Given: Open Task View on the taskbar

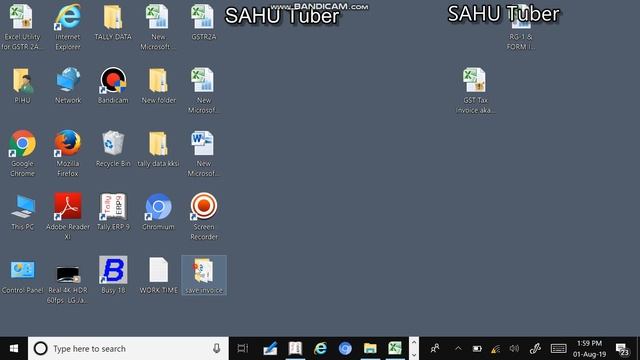Looking at the screenshot, I should pos(242,349).
